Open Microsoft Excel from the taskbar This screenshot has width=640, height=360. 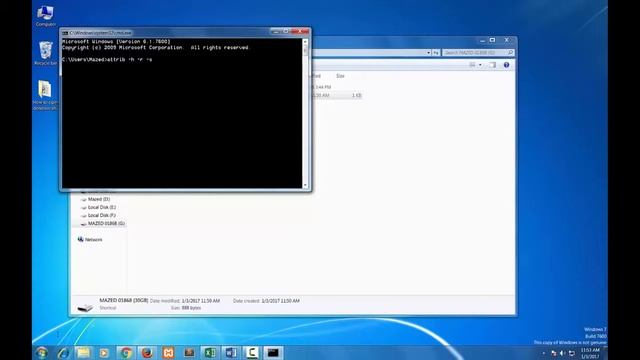(x=210, y=353)
